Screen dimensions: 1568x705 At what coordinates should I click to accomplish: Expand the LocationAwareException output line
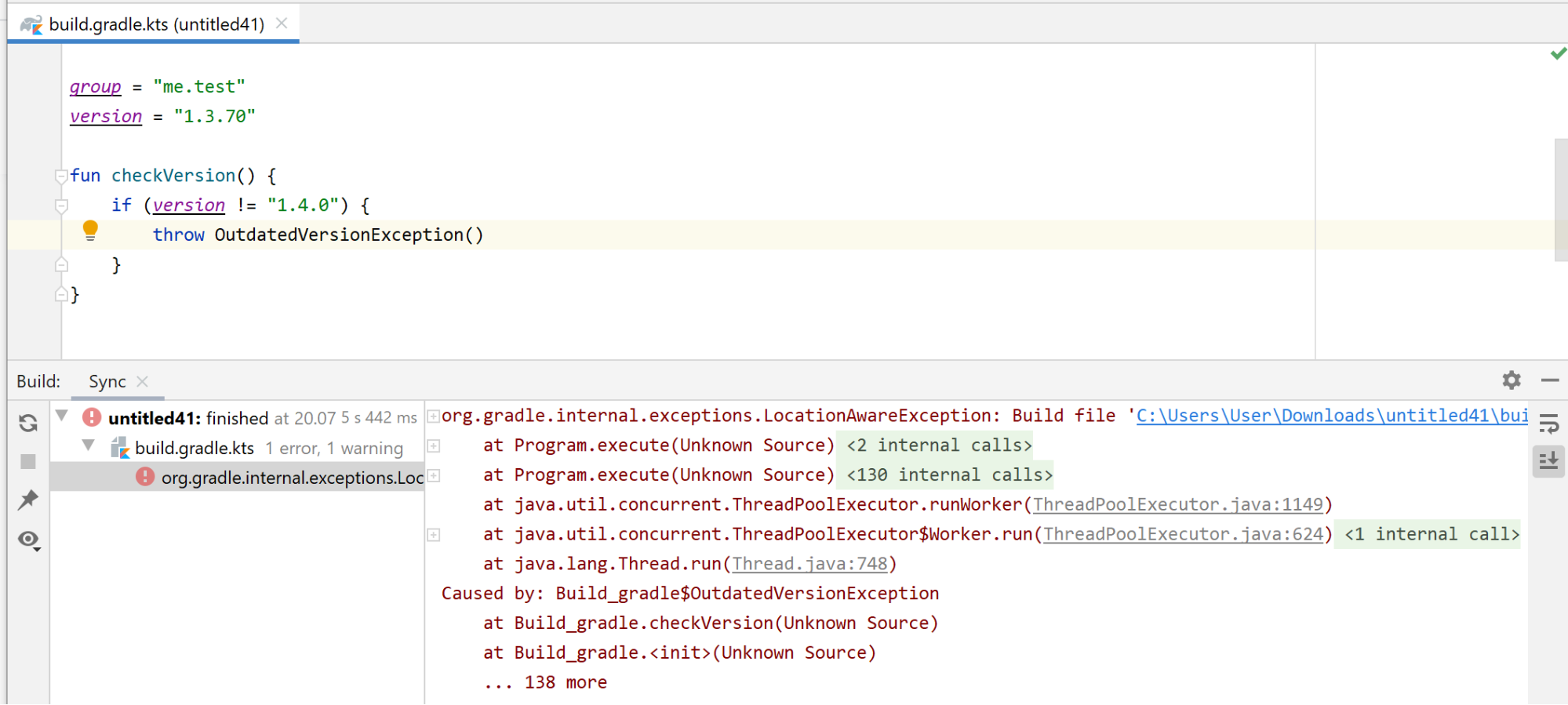coord(433,416)
